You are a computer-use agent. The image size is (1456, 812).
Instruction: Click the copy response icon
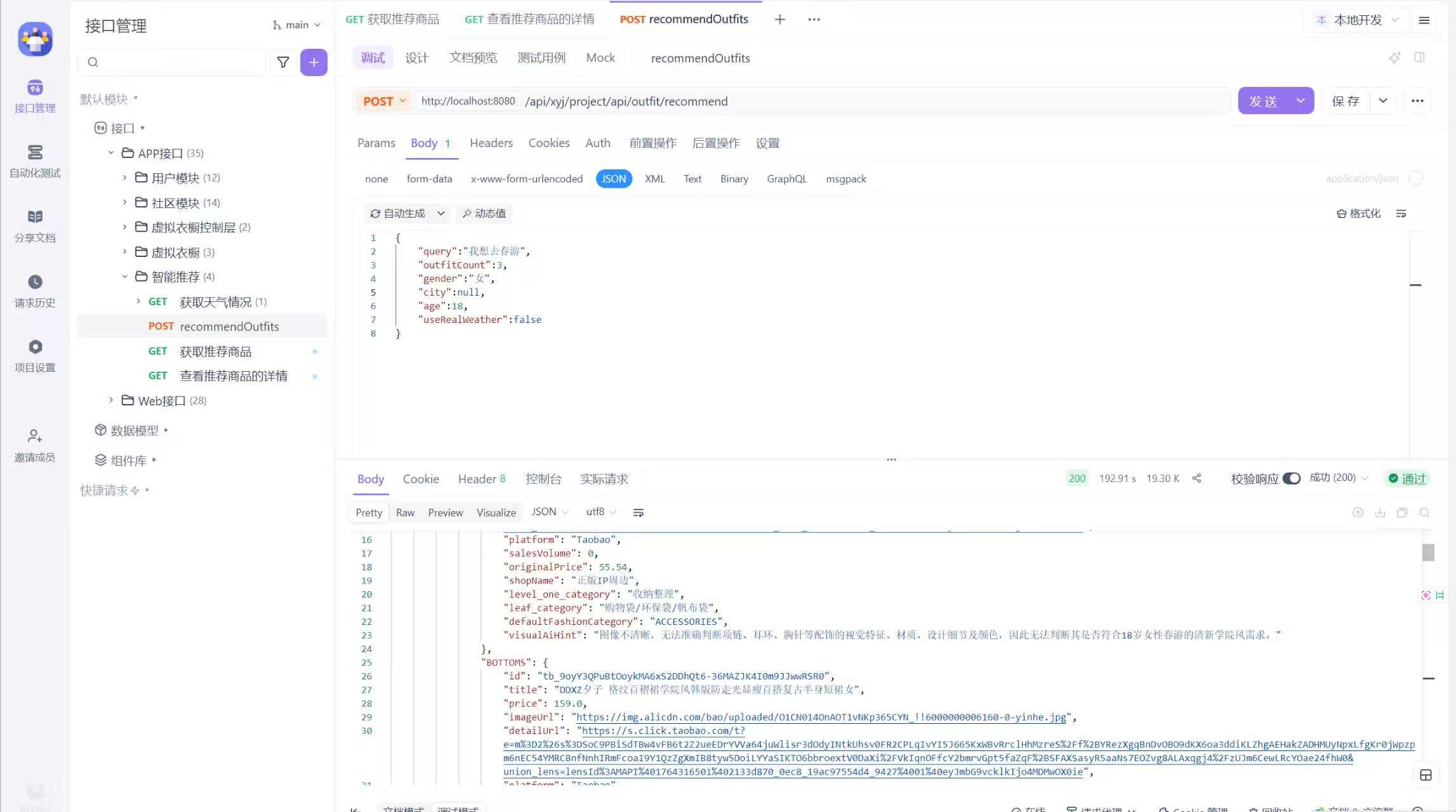(x=1402, y=513)
